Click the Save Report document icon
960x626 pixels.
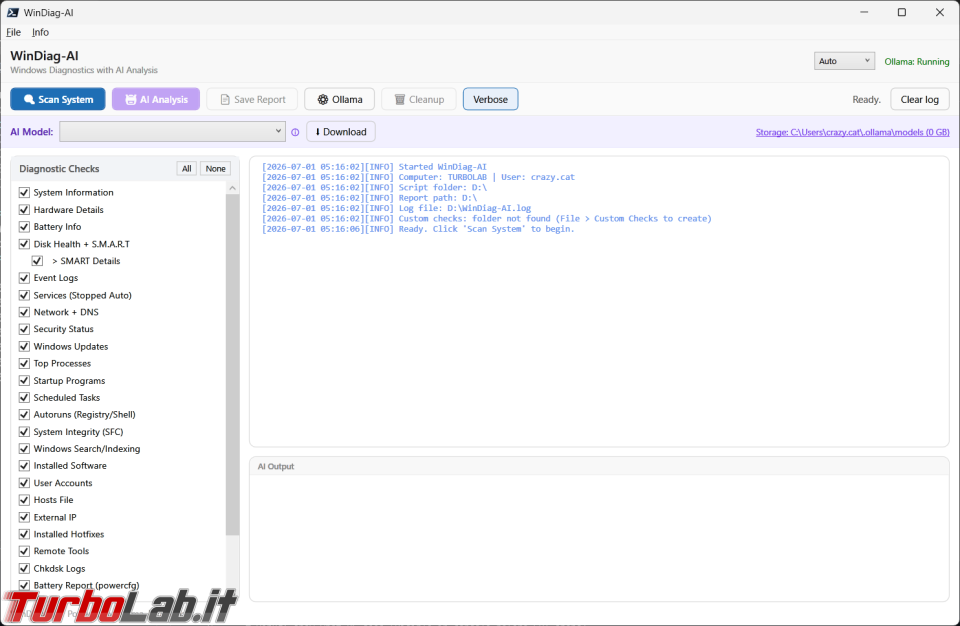tap(252, 99)
